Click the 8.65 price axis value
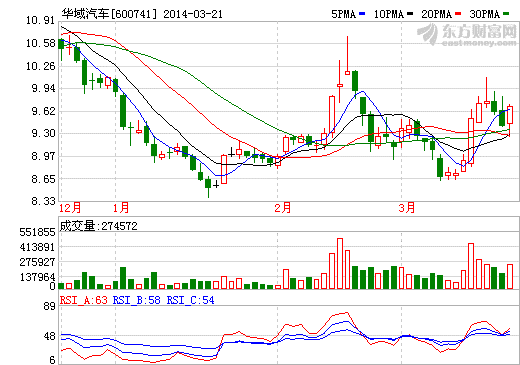Image resolution: width=520 pixels, height=365 pixels. pyautogui.click(x=43, y=179)
